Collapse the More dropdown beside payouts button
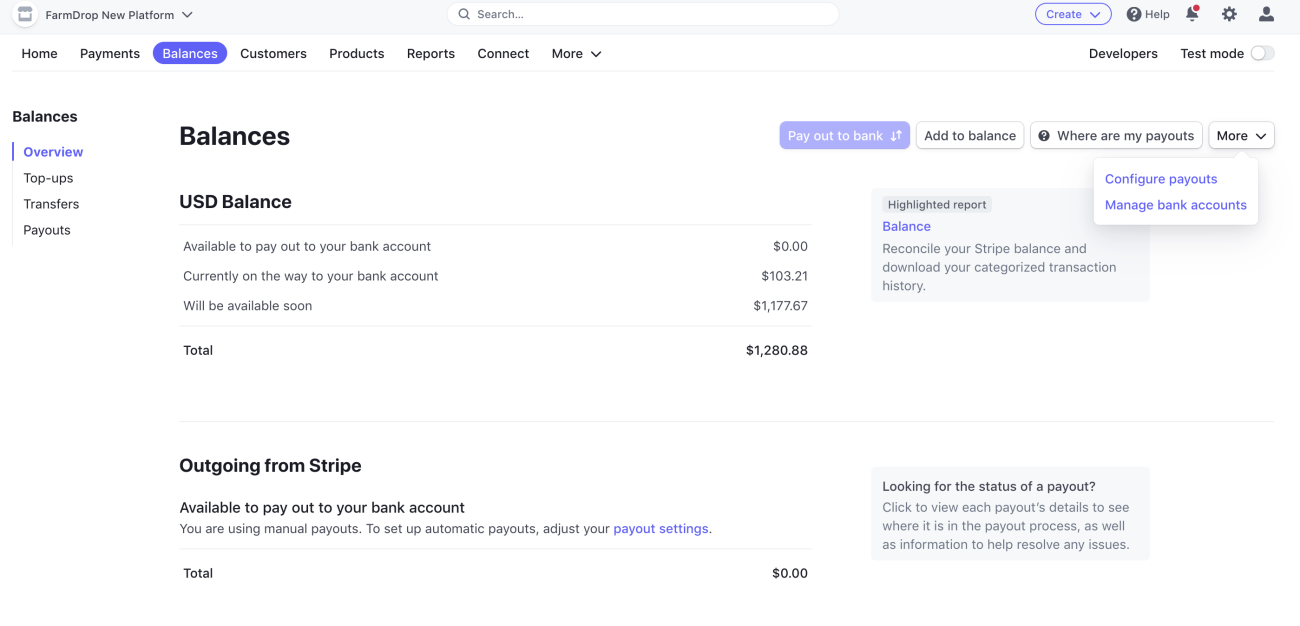Screen dimensions: 1300x626 pyautogui.click(x=1242, y=136)
